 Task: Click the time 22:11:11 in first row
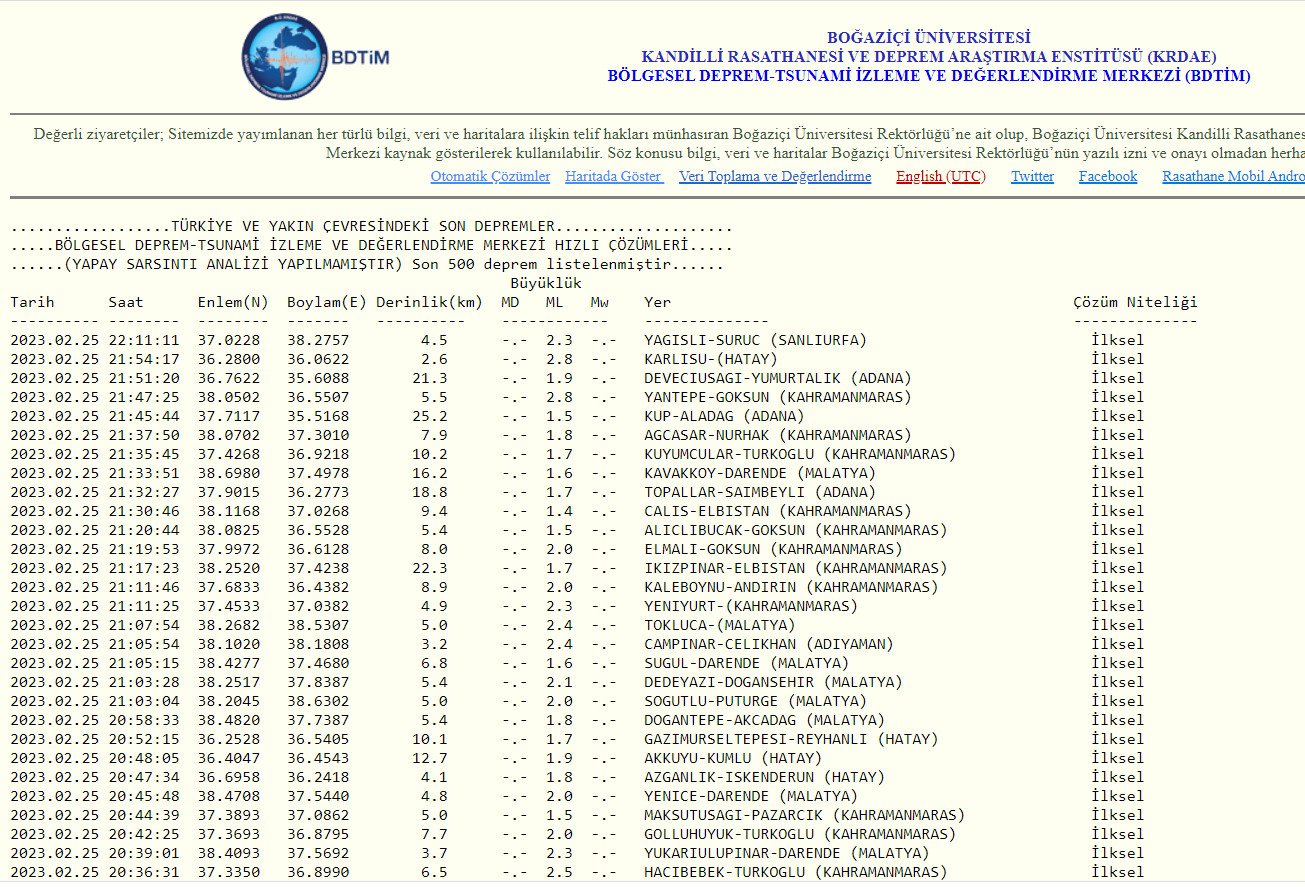click(x=144, y=340)
